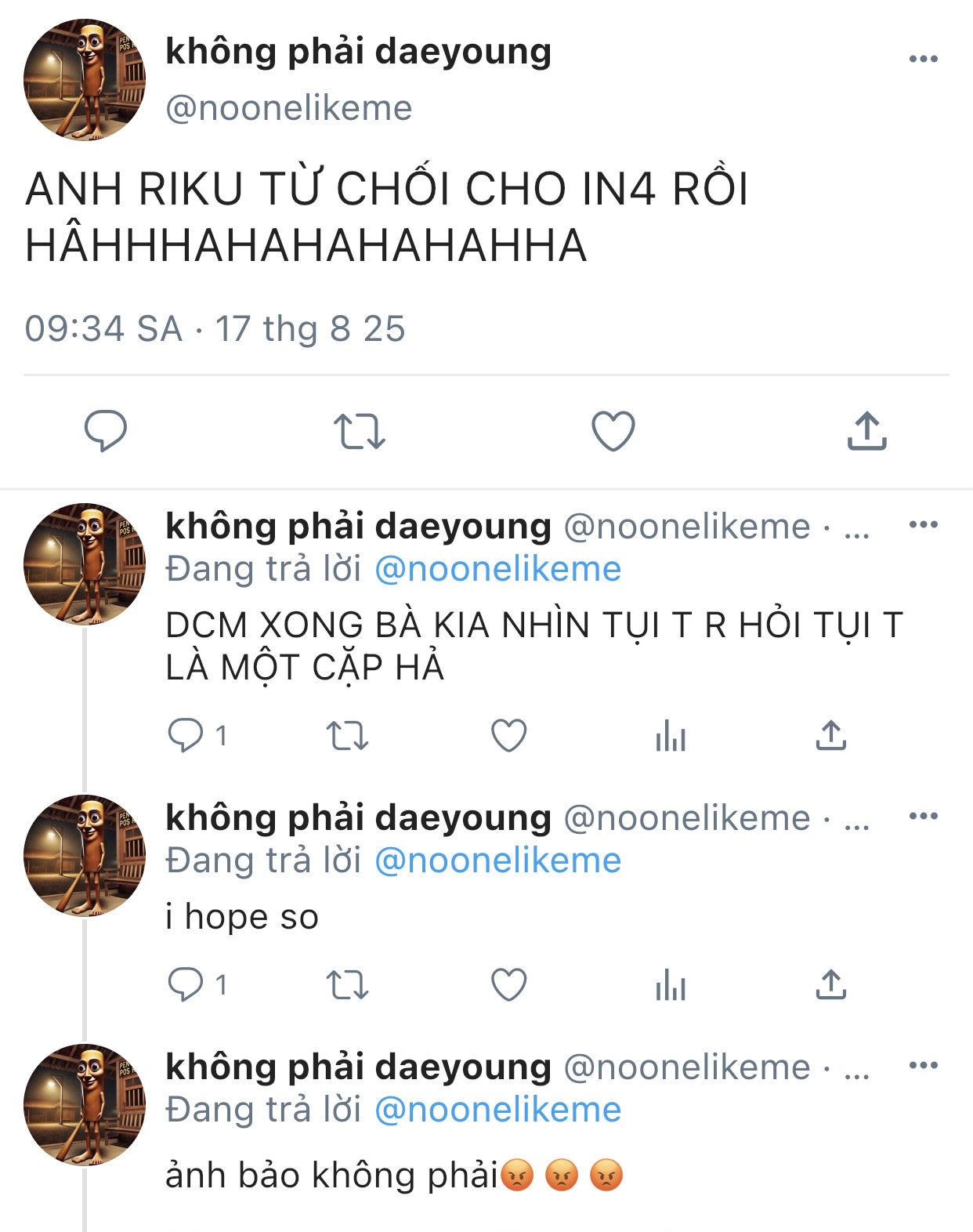Viewport: 973px width, 1232px height.
Task: Open @noonelikeme link in 'ảnh bảo không phải' reply
Action: click(x=498, y=1110)
